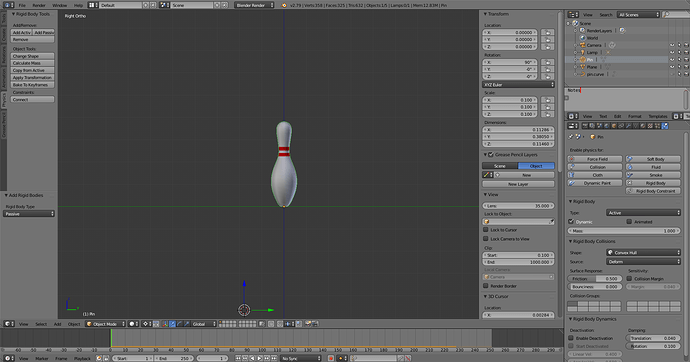Image resolution: width=690 pixels, height=362 pixels.
Task: Click the red auto-keyframe record button
Action: [331, 358]
